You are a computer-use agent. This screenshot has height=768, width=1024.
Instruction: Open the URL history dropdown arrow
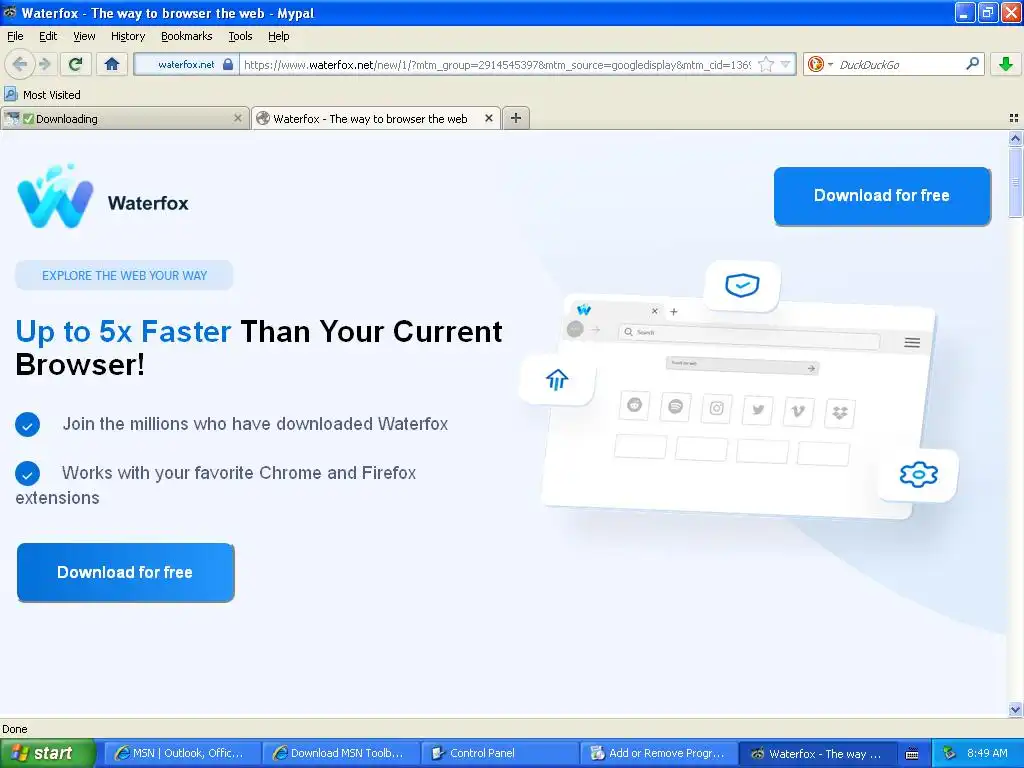[x=786, y=64]
